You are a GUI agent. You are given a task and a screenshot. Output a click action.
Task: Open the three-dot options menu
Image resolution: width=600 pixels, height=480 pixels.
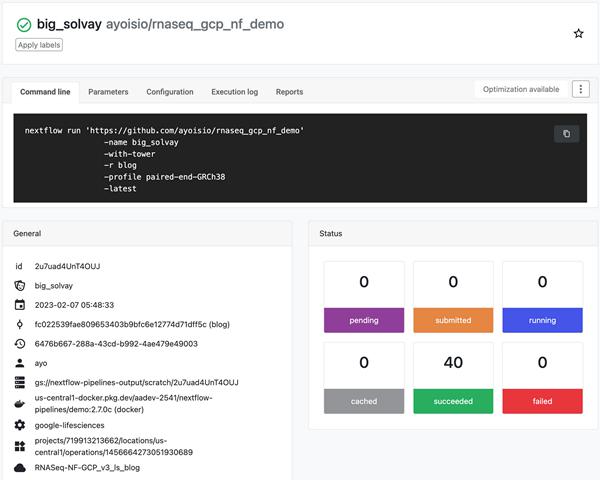[x=580, y=89]
